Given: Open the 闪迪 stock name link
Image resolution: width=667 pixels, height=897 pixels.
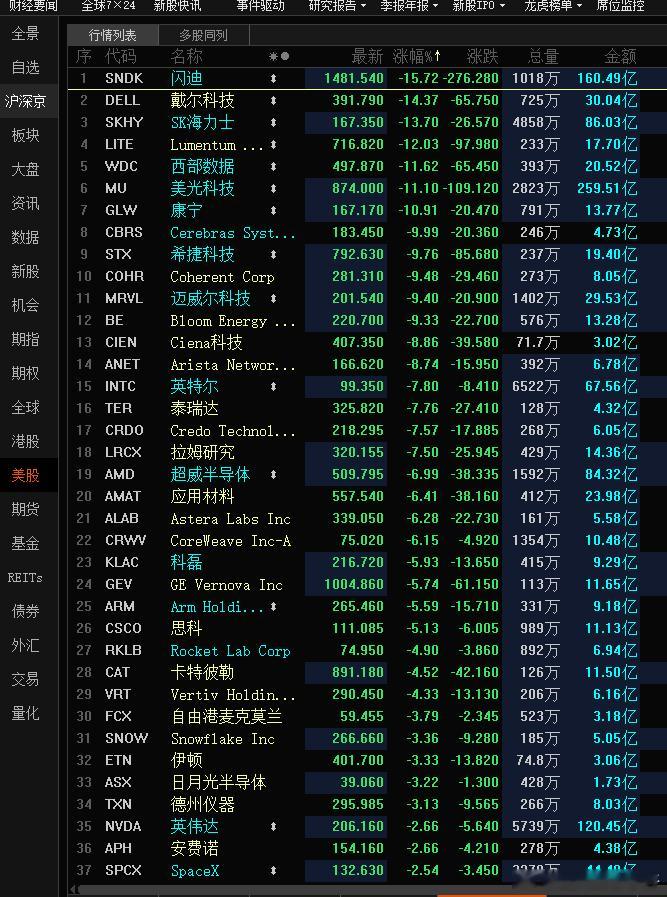Looking at the screenshot, I should tap(186, 78).
